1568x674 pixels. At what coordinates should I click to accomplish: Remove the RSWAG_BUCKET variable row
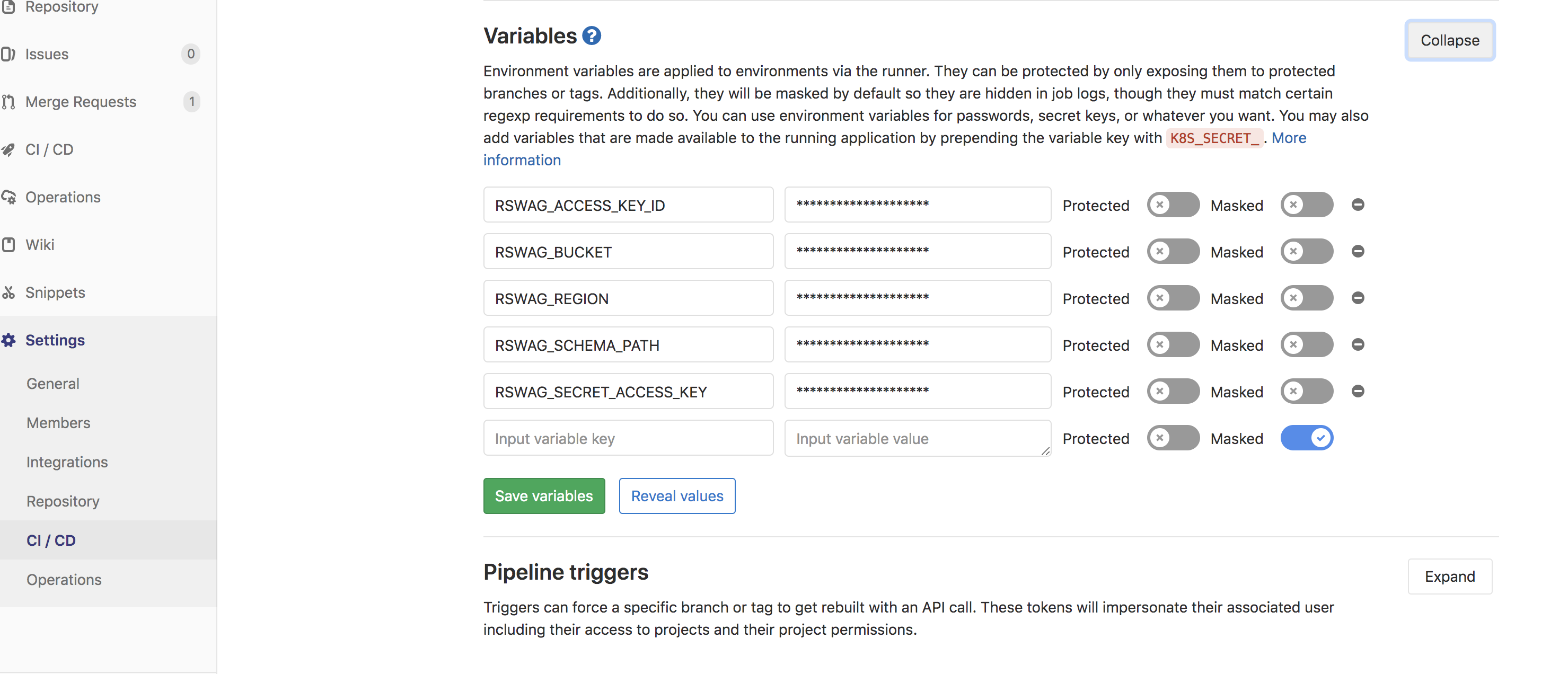click(x=1358, y=251)
